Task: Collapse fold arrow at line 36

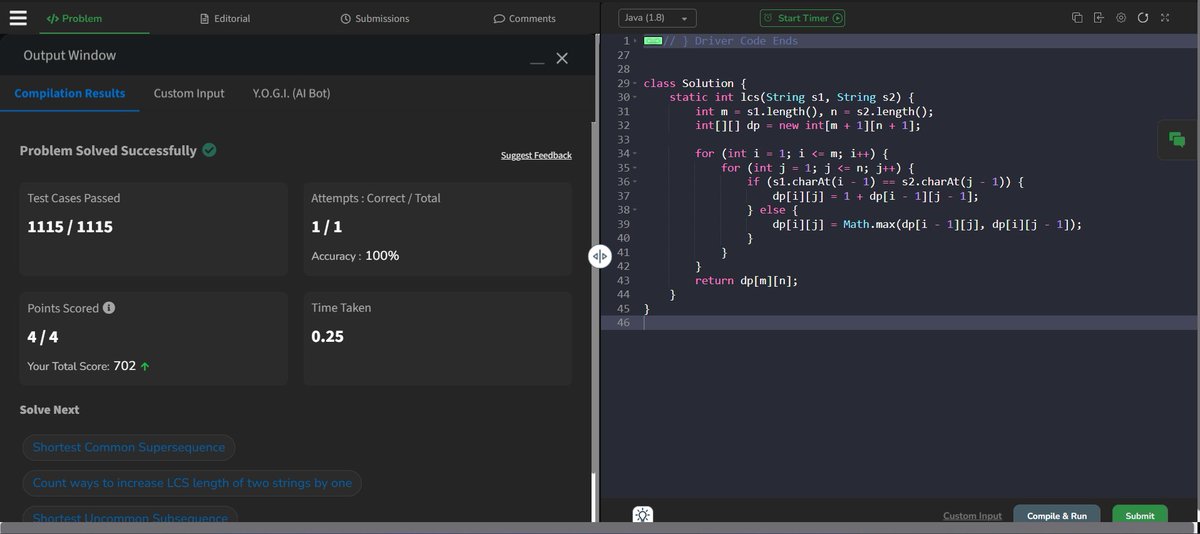Action: pos(636,182)
